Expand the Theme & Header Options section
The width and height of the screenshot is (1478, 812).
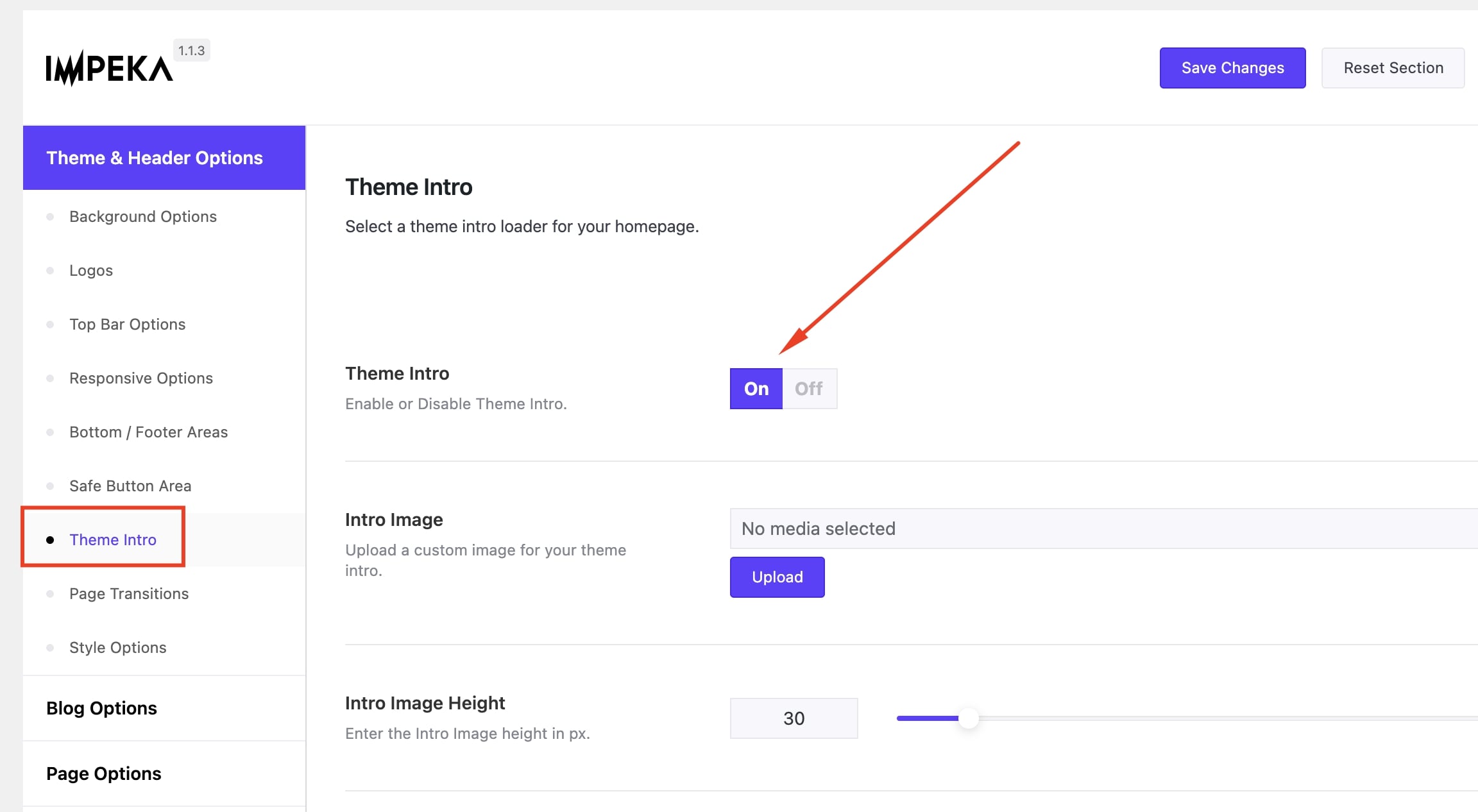click(155, 158)
